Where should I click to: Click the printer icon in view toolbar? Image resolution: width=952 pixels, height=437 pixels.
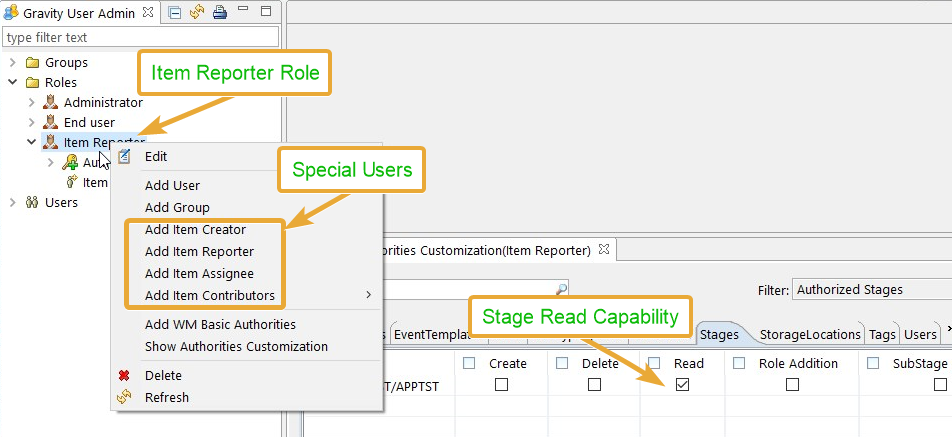[x=219, y=12]
